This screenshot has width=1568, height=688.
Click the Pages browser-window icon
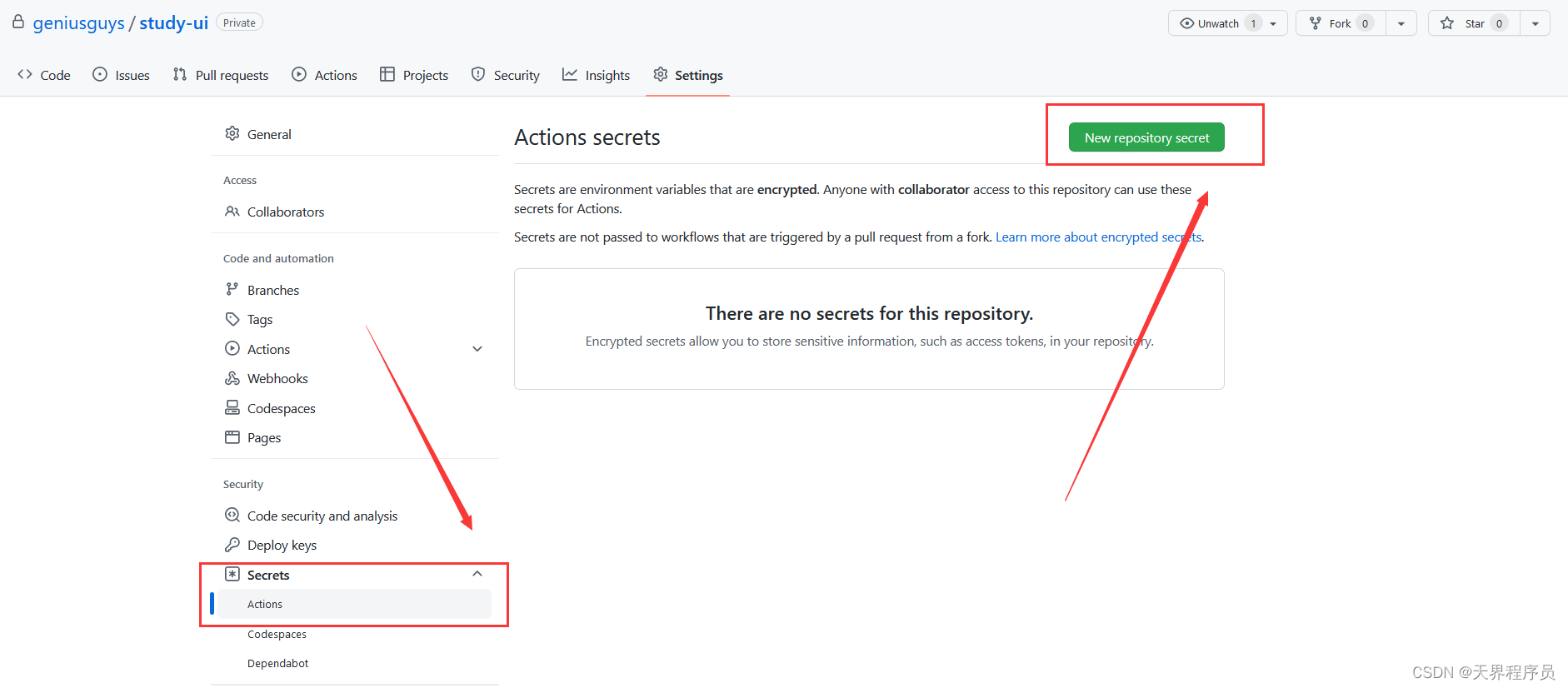232,437
